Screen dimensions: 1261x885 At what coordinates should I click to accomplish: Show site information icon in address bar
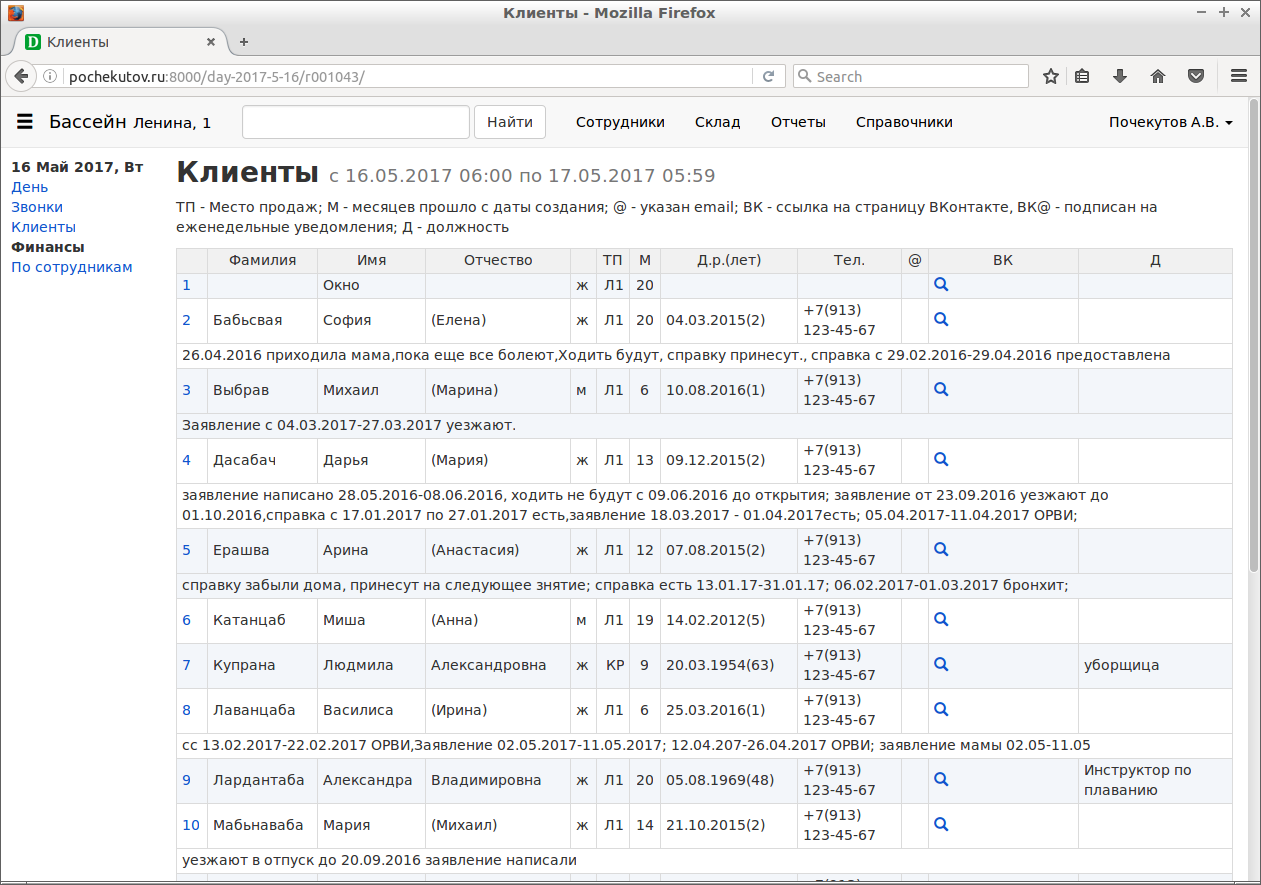(x=52, y=76)
